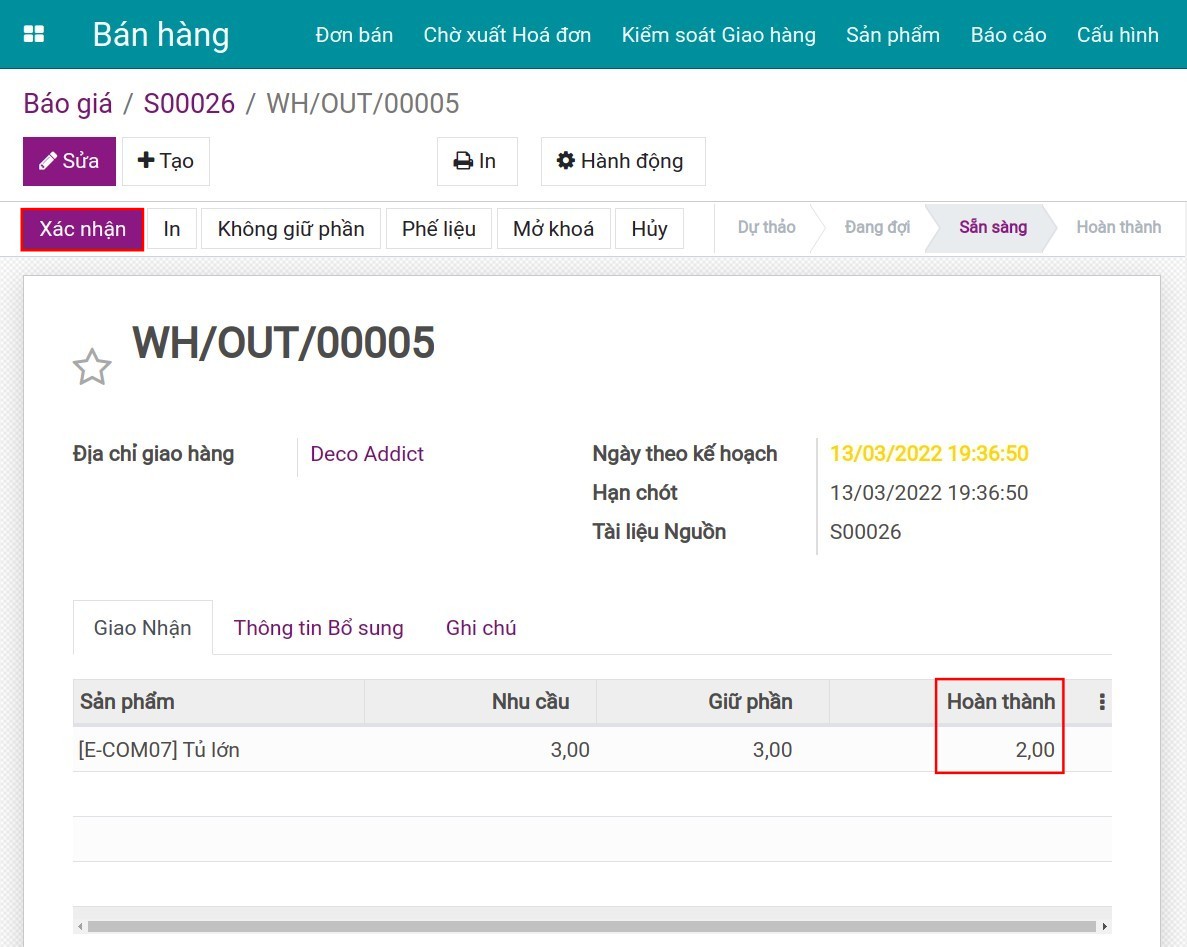Open the In print dropdown with printer icon

(x=477, y=161)
